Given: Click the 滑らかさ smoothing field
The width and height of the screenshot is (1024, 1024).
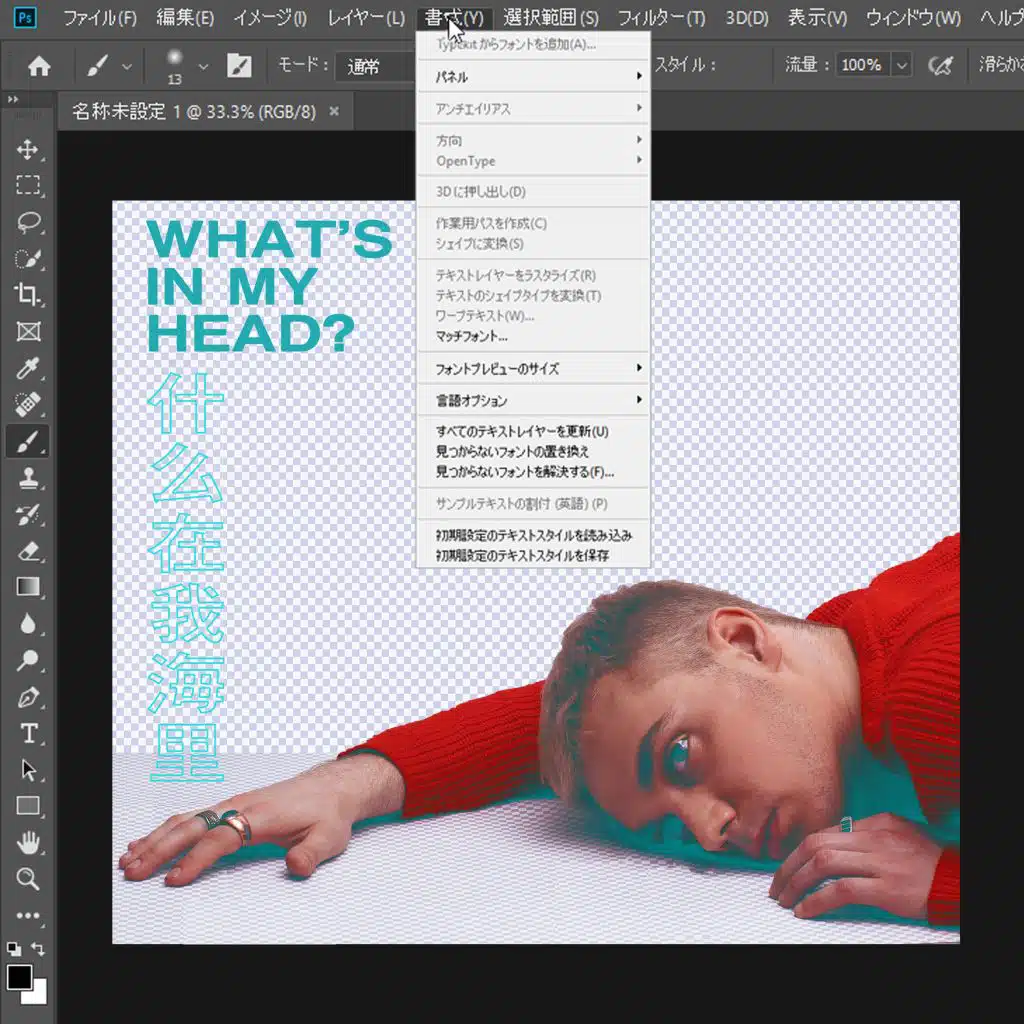Looking at the screenshot, I should (x=1000, y=65).
